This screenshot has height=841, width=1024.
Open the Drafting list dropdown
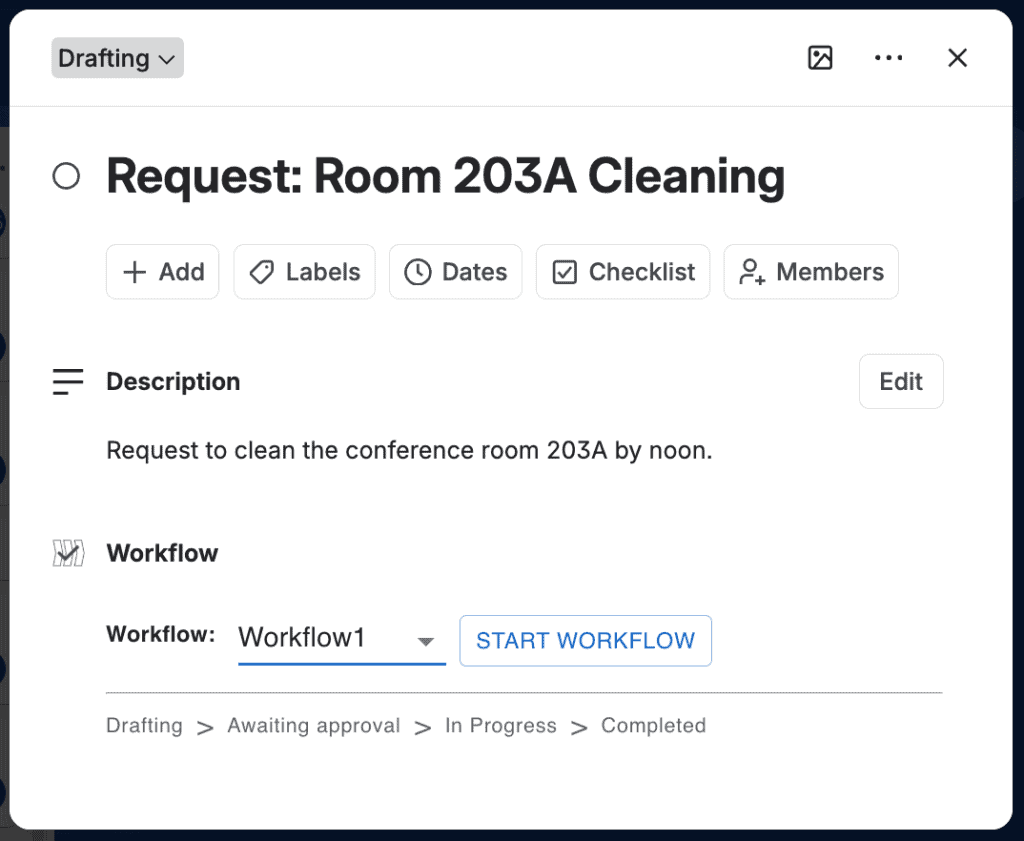pyautogui.click(x=118, y=58)
